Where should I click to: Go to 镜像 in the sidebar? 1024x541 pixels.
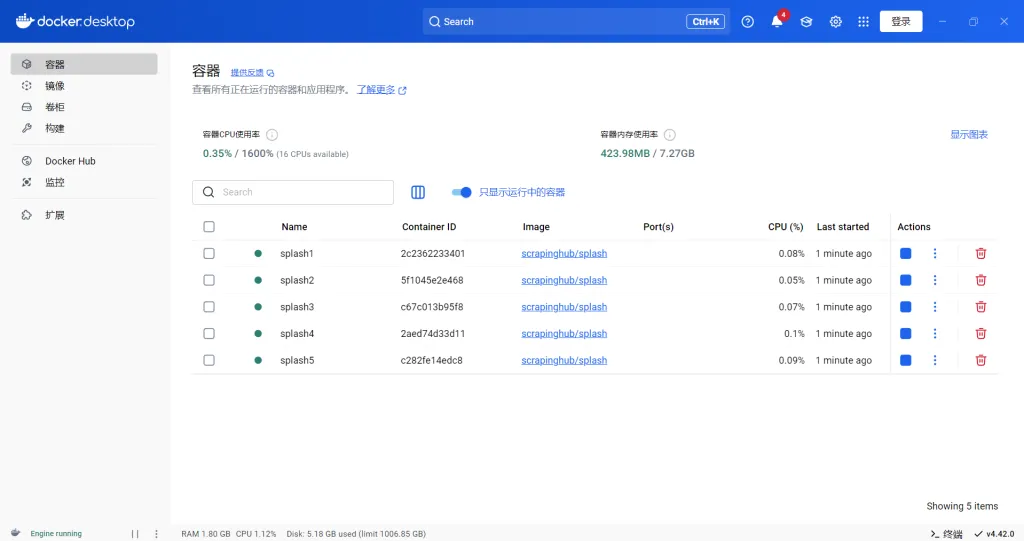(x=55, y=86)
